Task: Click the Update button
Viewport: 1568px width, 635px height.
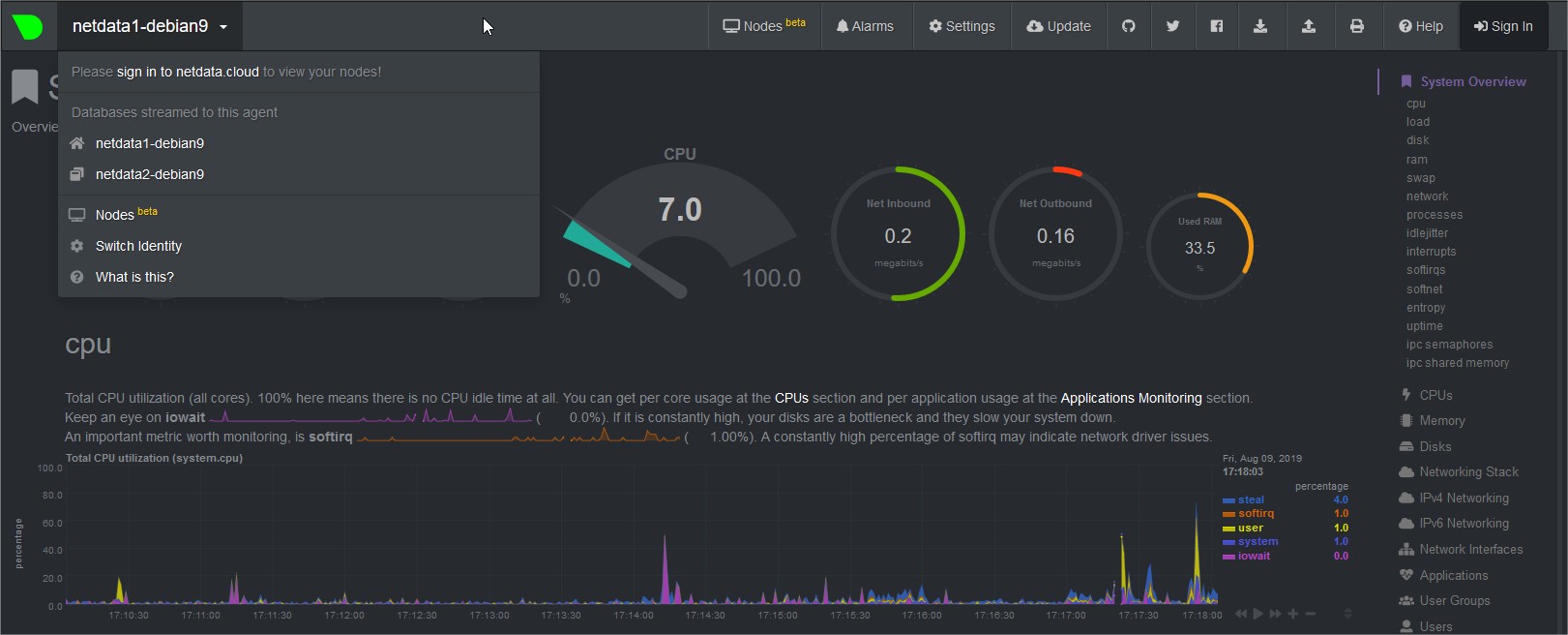Action: (1058, 26)
